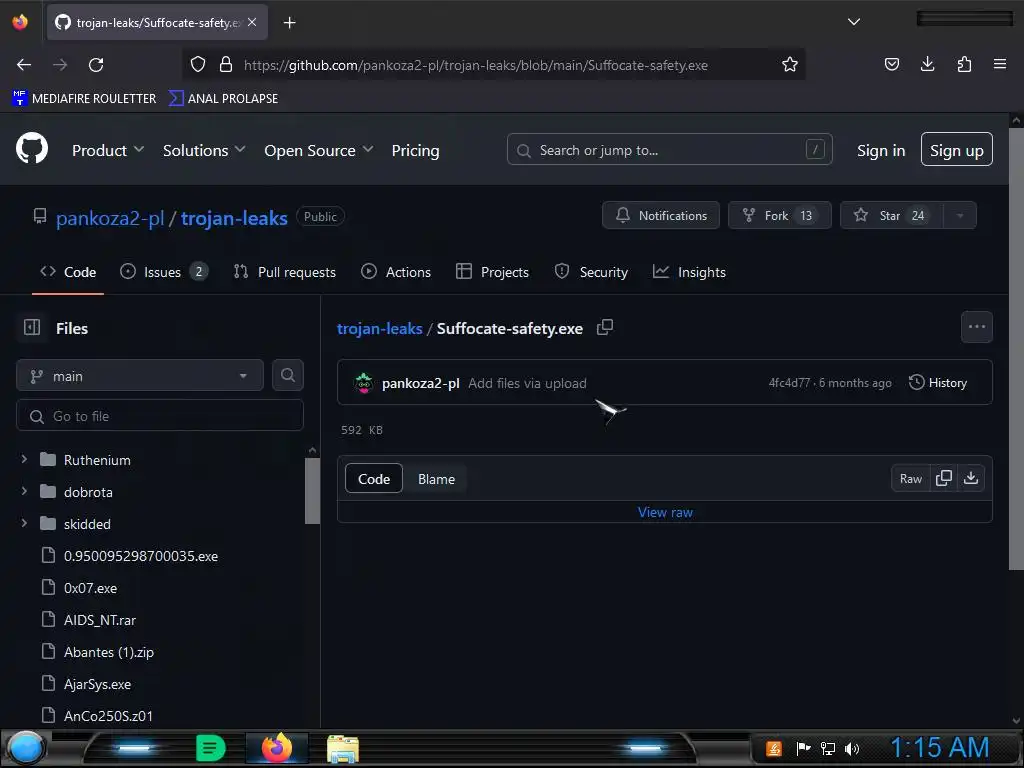
Task: Expand the dobrota folder
Action: click(x=24, y=491)
